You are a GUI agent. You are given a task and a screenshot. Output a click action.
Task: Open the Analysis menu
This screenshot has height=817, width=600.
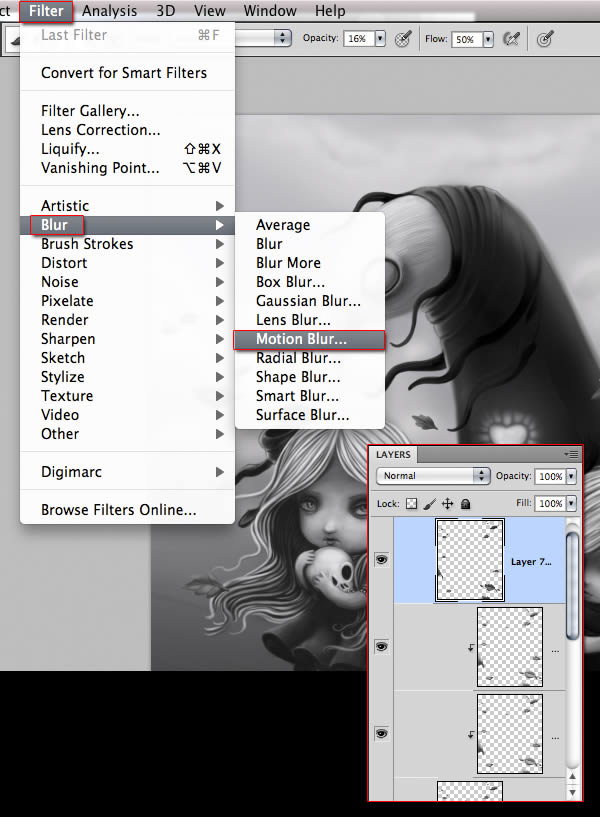(109, 11)
